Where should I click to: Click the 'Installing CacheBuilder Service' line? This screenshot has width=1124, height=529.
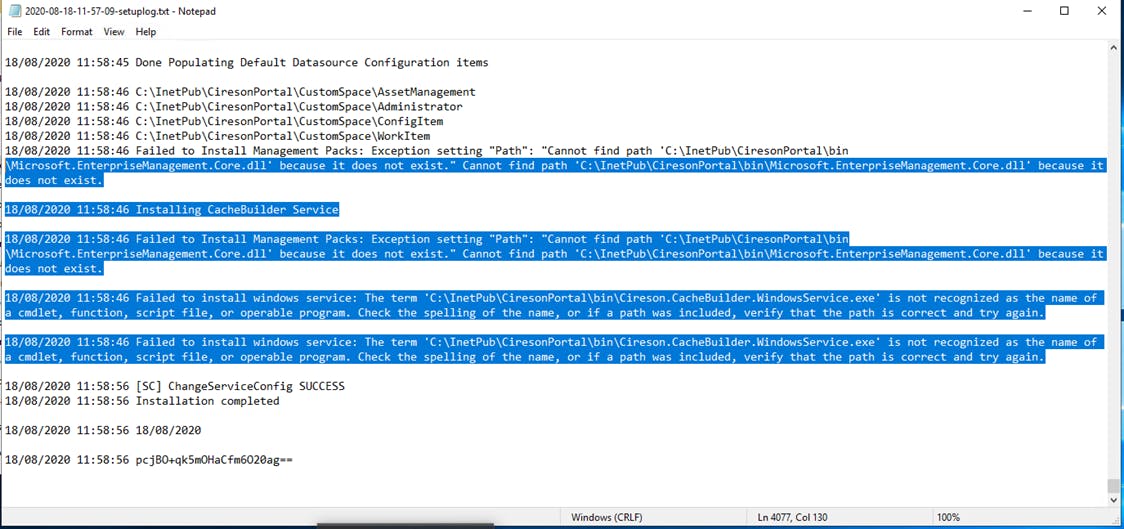click(172, 210)
